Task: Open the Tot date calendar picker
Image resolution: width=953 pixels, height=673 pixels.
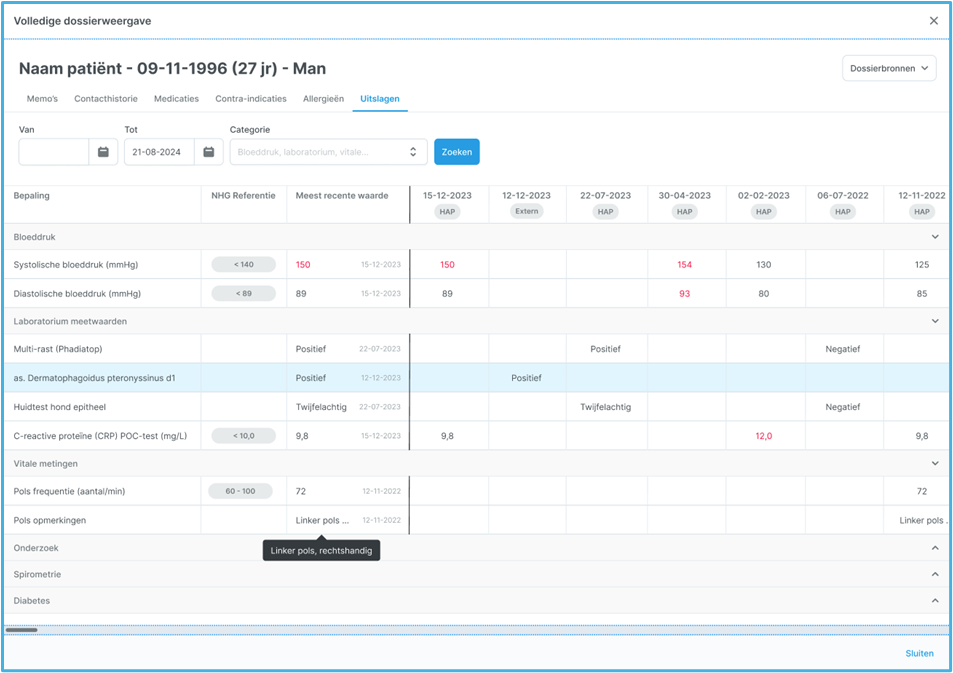Action: tap(208, 152)
